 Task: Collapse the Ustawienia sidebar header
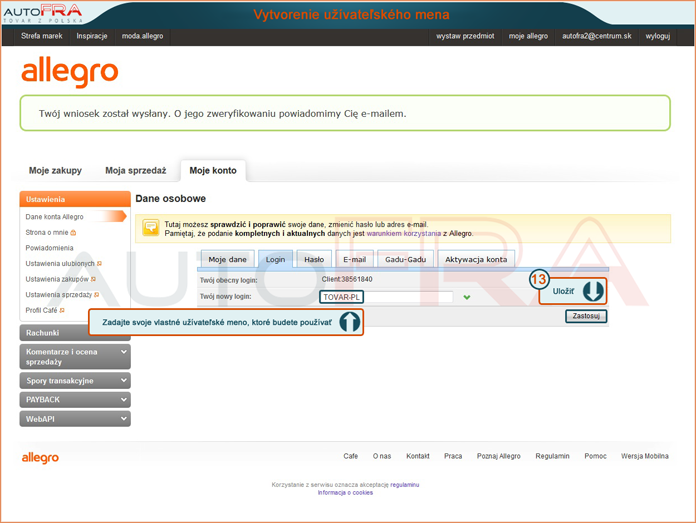(75, 199)
